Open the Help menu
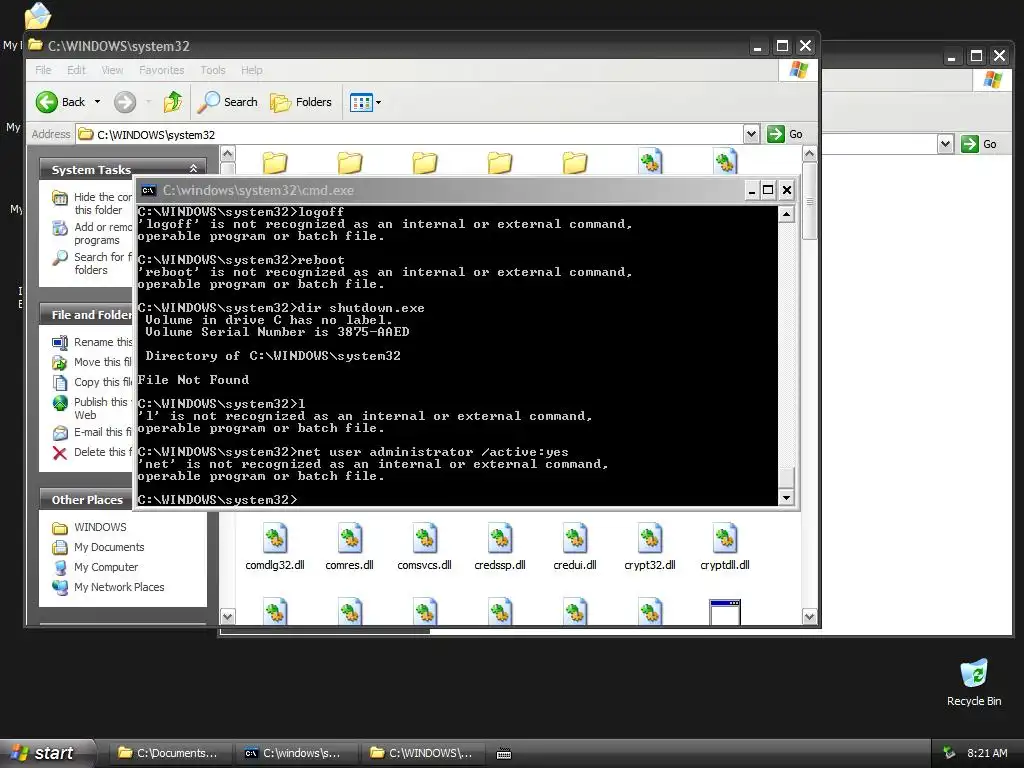Screen dimensions: 1024x768 (251, 70)
